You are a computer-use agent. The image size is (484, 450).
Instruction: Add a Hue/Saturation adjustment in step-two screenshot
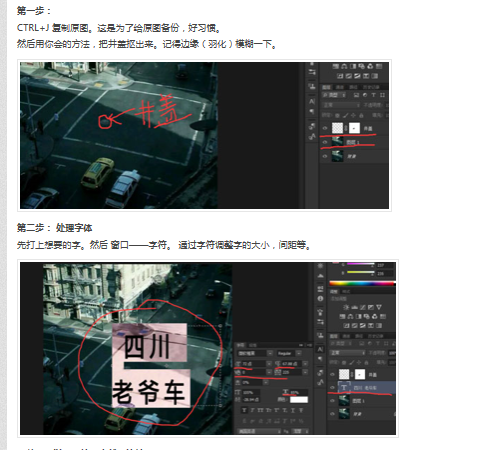[x=342, y=316]
